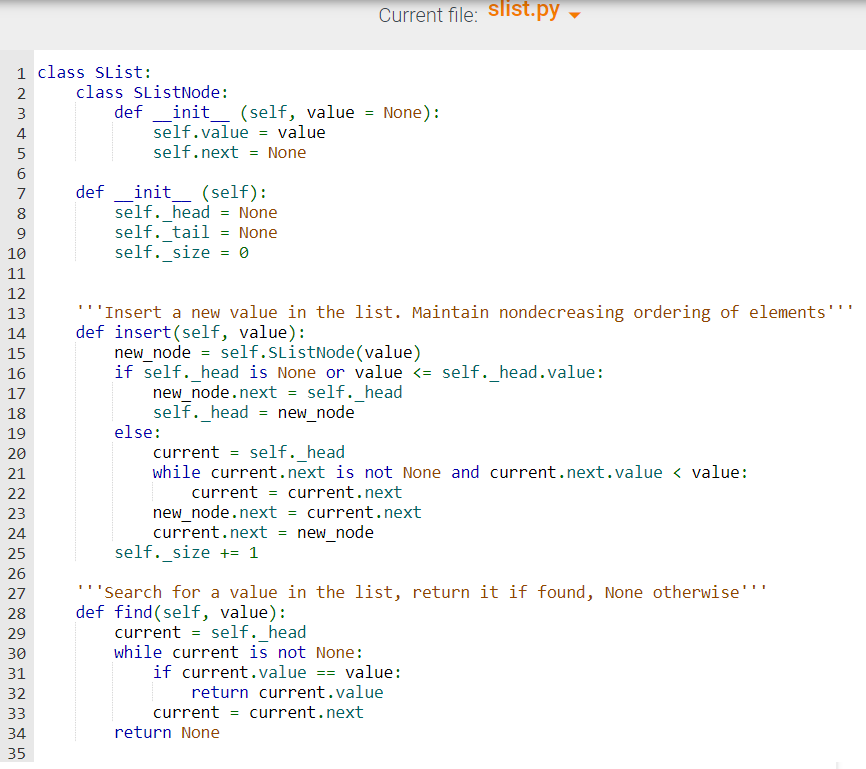Image resolution: width=866 pixels, height=769 pixels.
Task: Place cursor on the while loop in find
Action: (200, 652)
